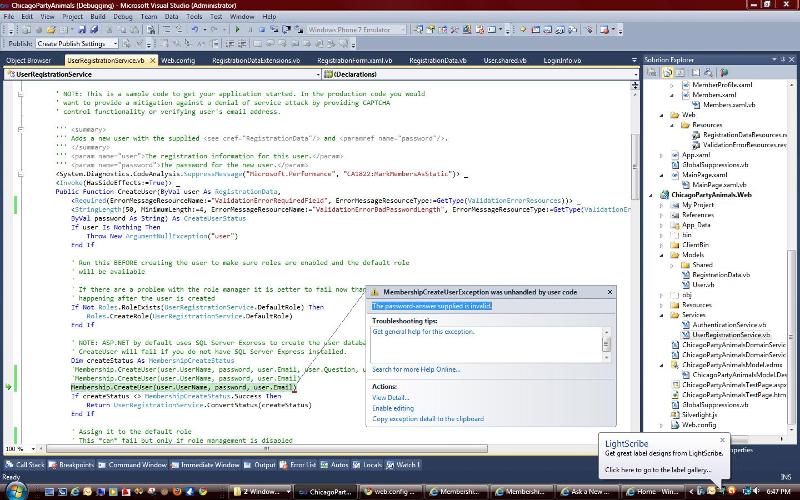The width and height of the screenshot is (800, 500).
Task: Click the Windows Start orb
Action: pyautogui.click(x=16, y=491)
